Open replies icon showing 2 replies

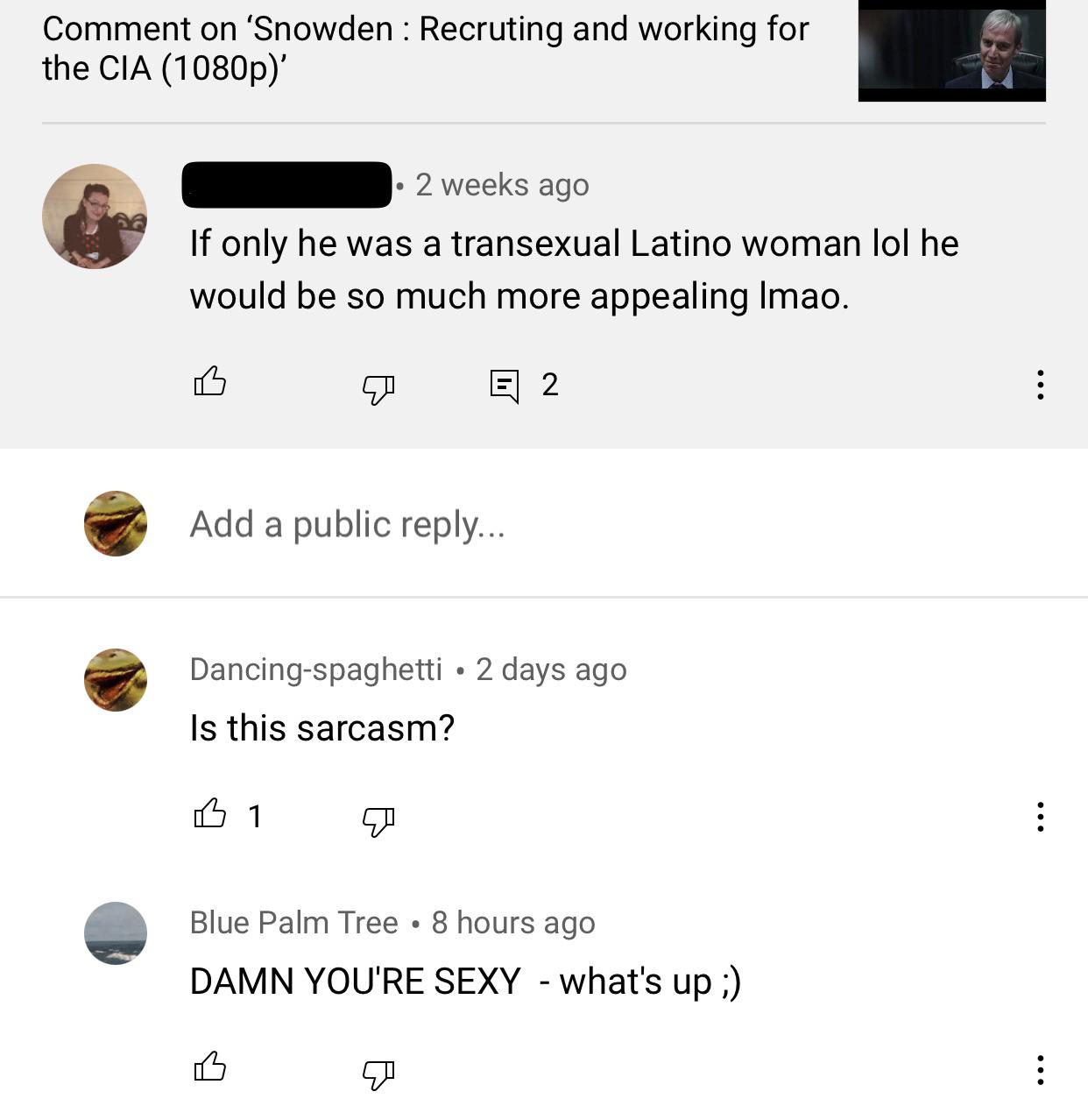tap(505, 386)
